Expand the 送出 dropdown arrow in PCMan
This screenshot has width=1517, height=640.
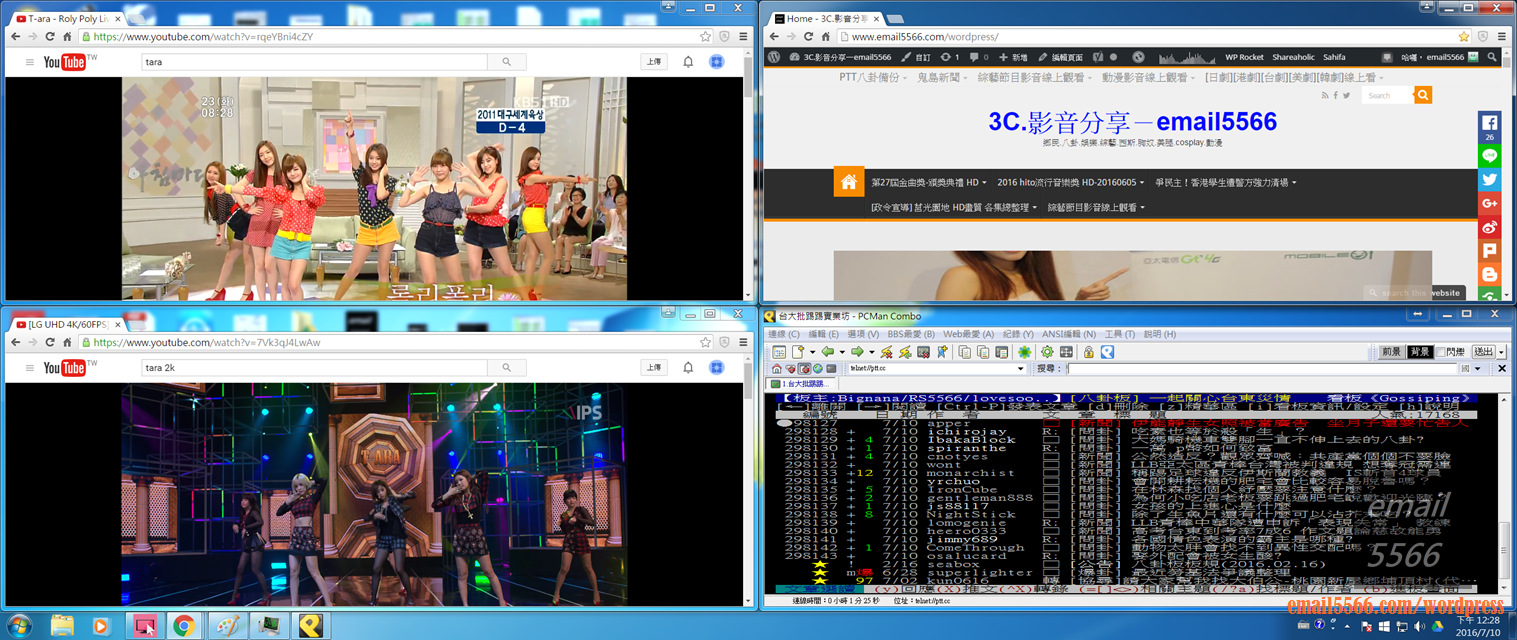pyautogui.click(x=1502, y=352)
